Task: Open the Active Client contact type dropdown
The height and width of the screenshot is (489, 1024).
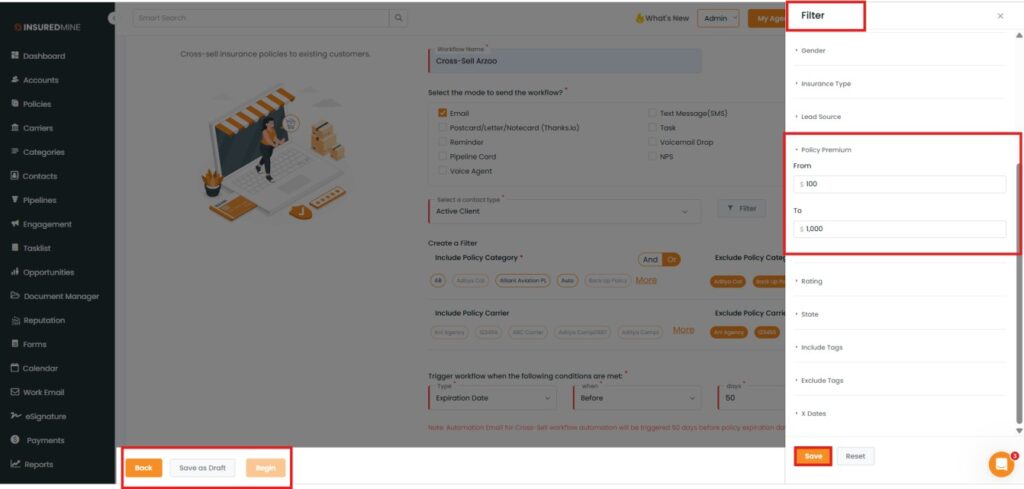Action: click(564, 211)
